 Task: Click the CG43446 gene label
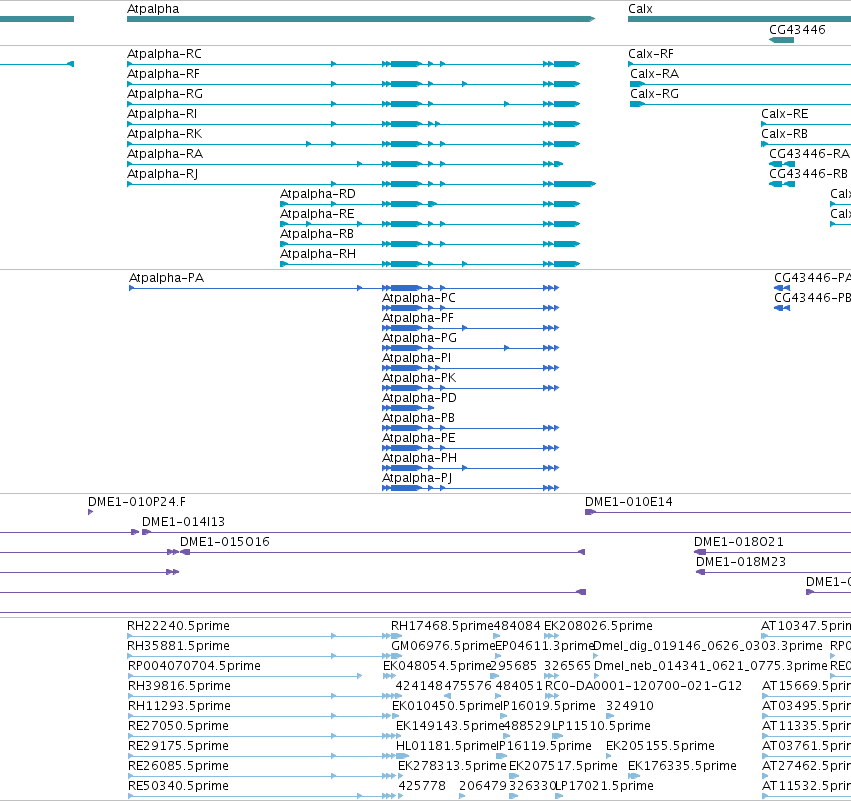[x=797, y=29]
